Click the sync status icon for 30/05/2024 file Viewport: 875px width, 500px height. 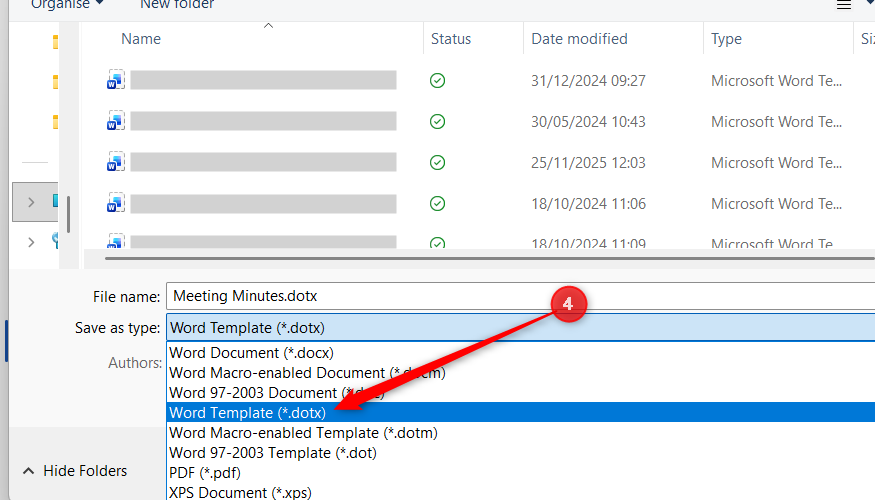438,122
